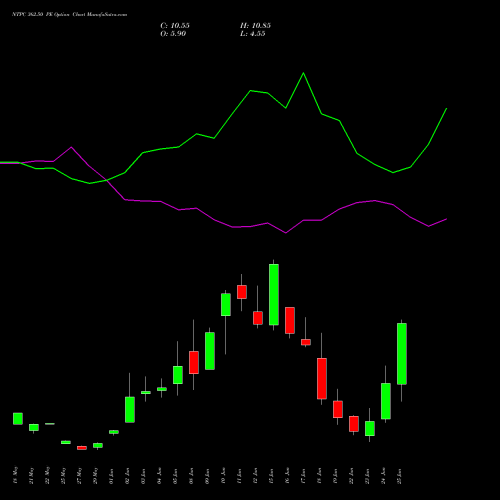Viewport: 500px width, 500px height.
Task: Select the green 02 Jun candlestick
Action: (130, 409)
